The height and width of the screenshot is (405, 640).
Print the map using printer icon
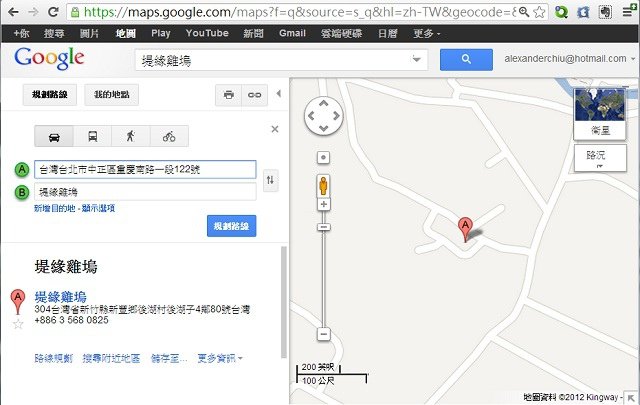tap(229, 95)
